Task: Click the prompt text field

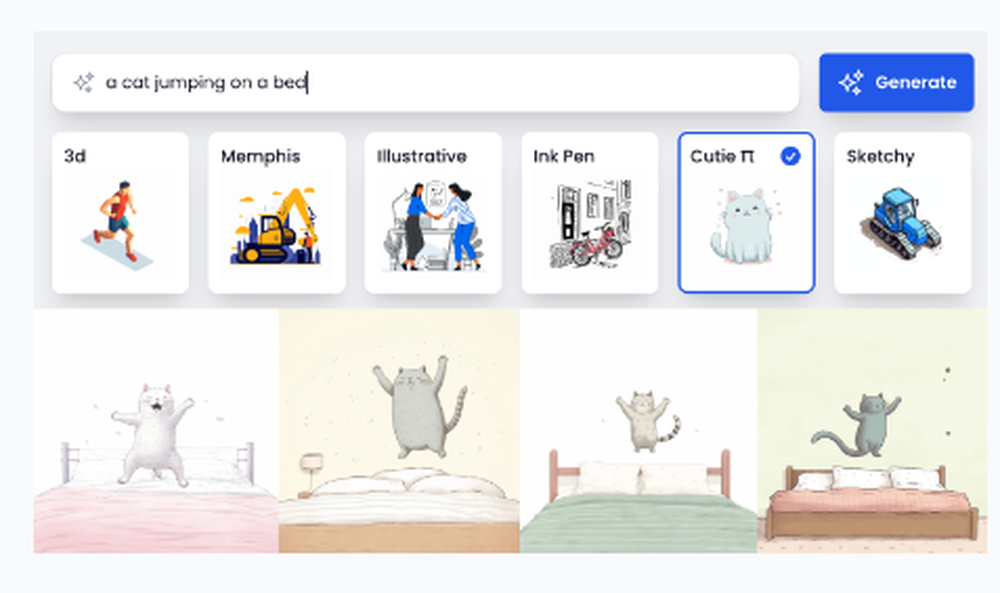Action: [x=400, y=83]
